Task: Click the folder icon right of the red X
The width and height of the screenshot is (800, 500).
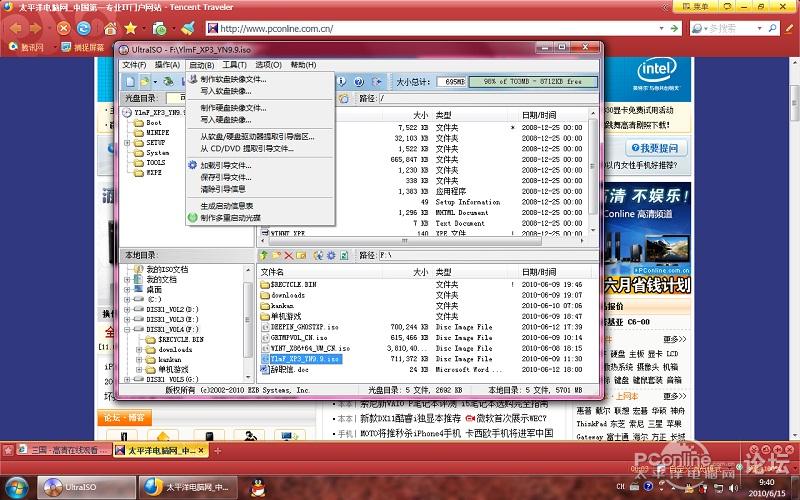Action: (x=302, y=255)
